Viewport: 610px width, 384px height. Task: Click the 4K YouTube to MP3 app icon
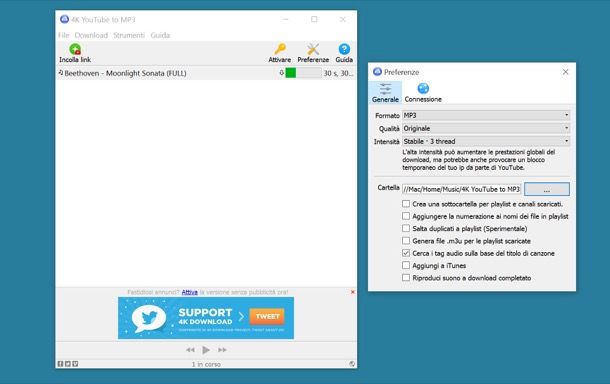coord(64,19)
